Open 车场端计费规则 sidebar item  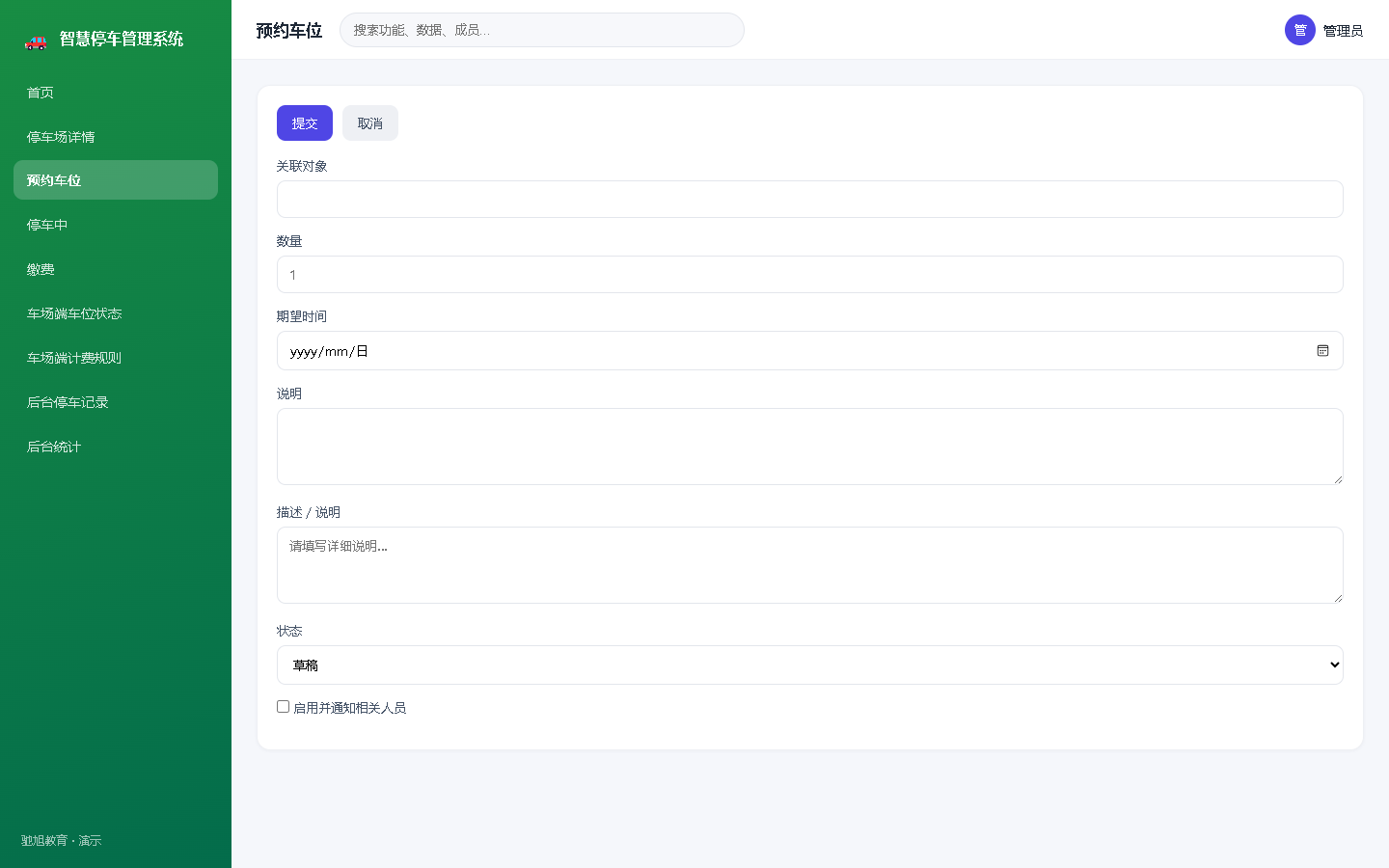(x=116, y=358)
